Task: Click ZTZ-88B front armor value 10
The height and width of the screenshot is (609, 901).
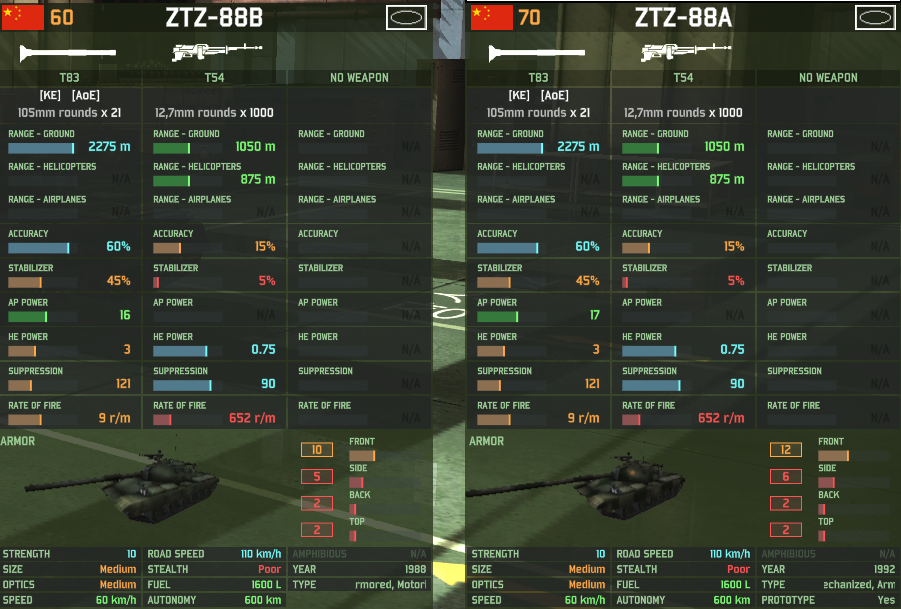Action: tap(317, 450)
